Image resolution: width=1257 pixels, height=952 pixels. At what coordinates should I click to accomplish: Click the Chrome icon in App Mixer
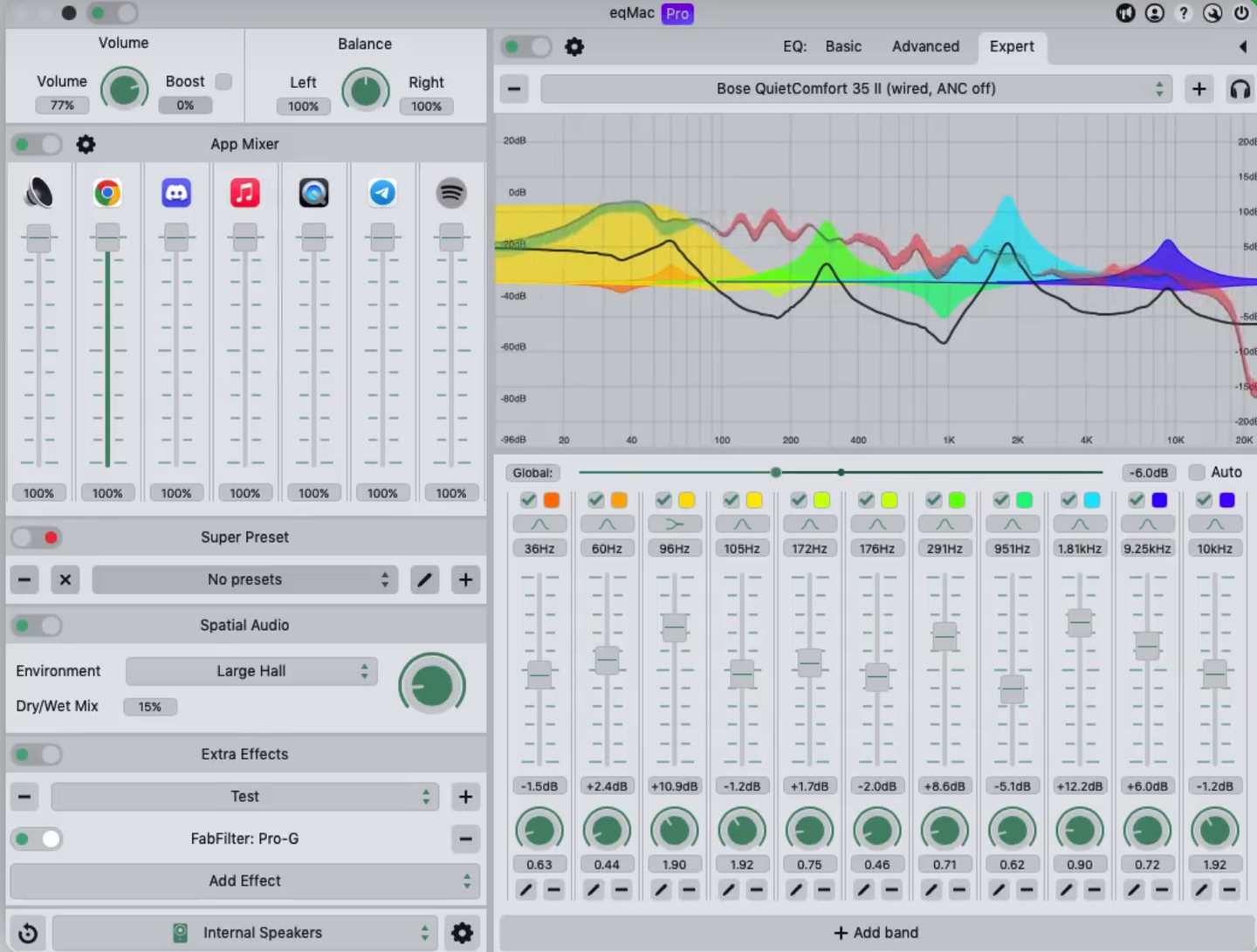coord(107,193)
